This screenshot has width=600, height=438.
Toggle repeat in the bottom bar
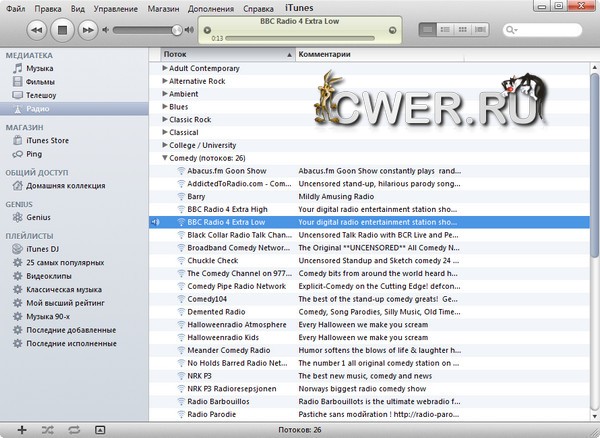pyautogui.click(x=74, y=430)
